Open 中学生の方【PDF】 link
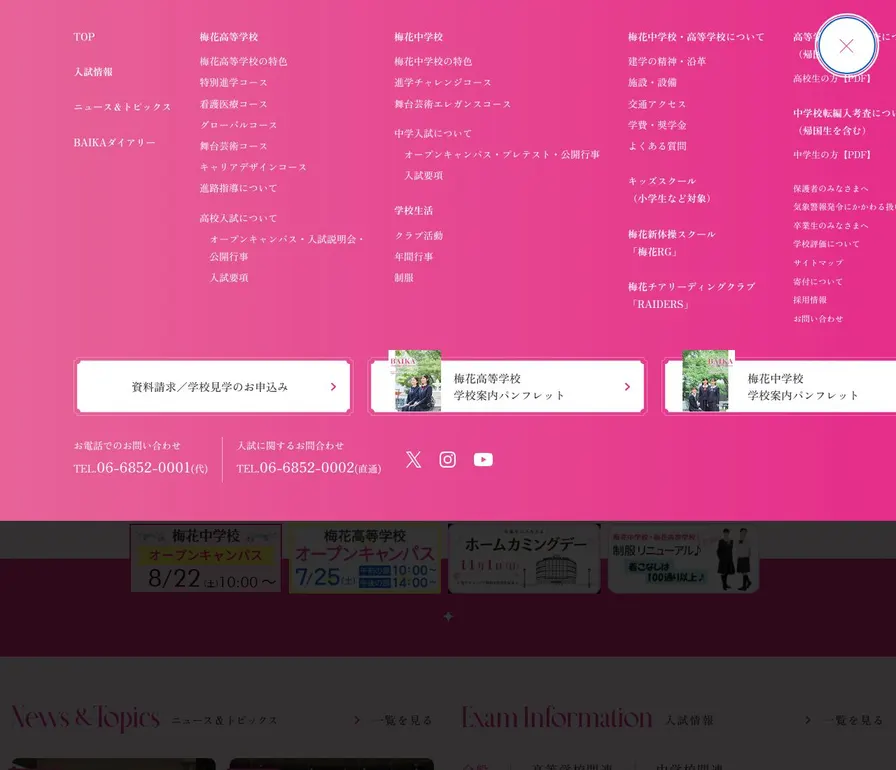The image size is (896, 770). pyautogui.click(x=831, y=154)
